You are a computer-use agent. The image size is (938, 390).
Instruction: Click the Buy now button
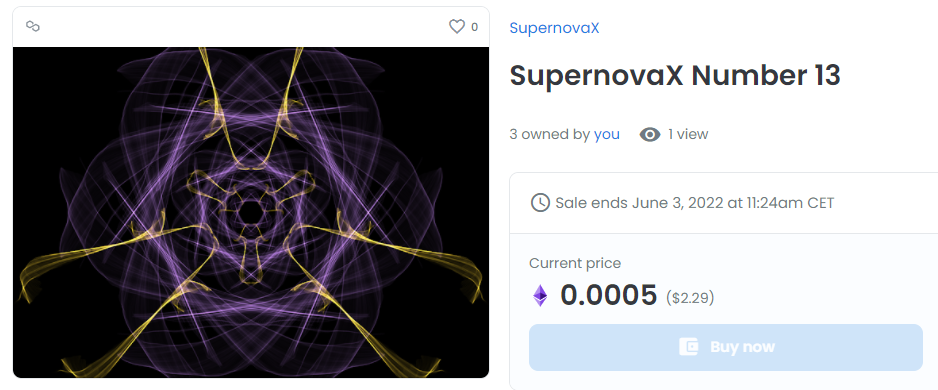(x=726, y=348)
